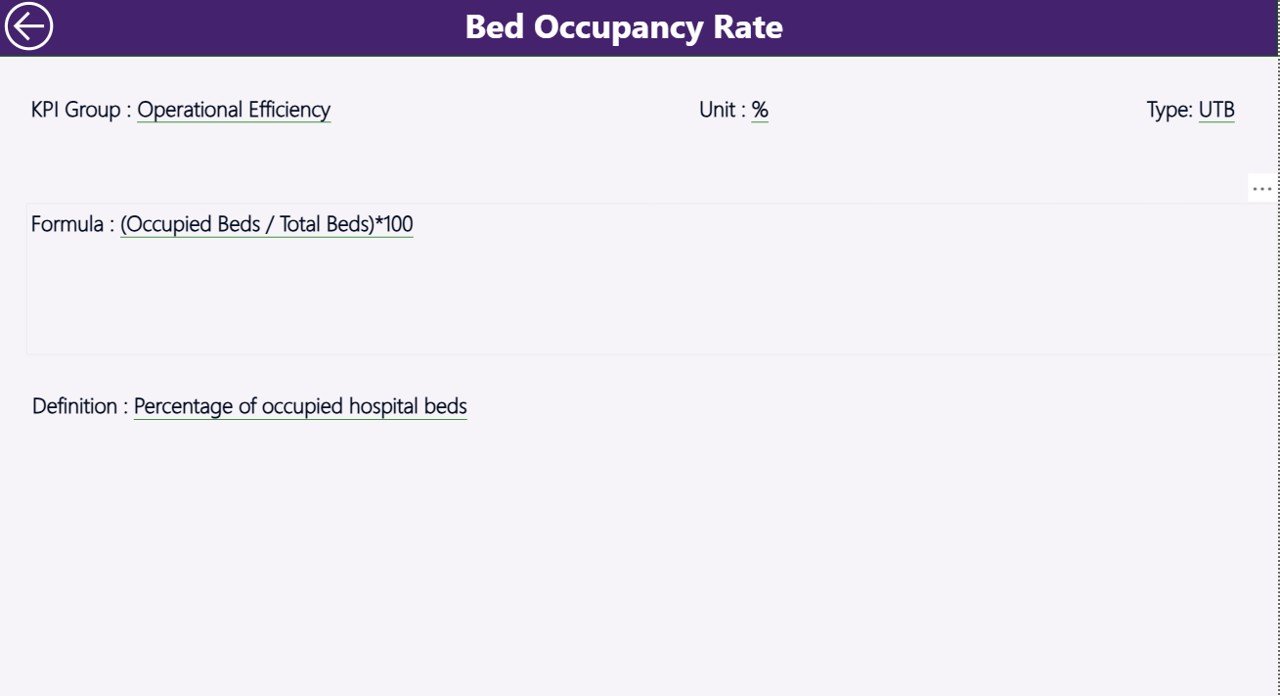
Task: Edit the definition Percentage of occupied hospital beds
Action: tap(300, 406)
